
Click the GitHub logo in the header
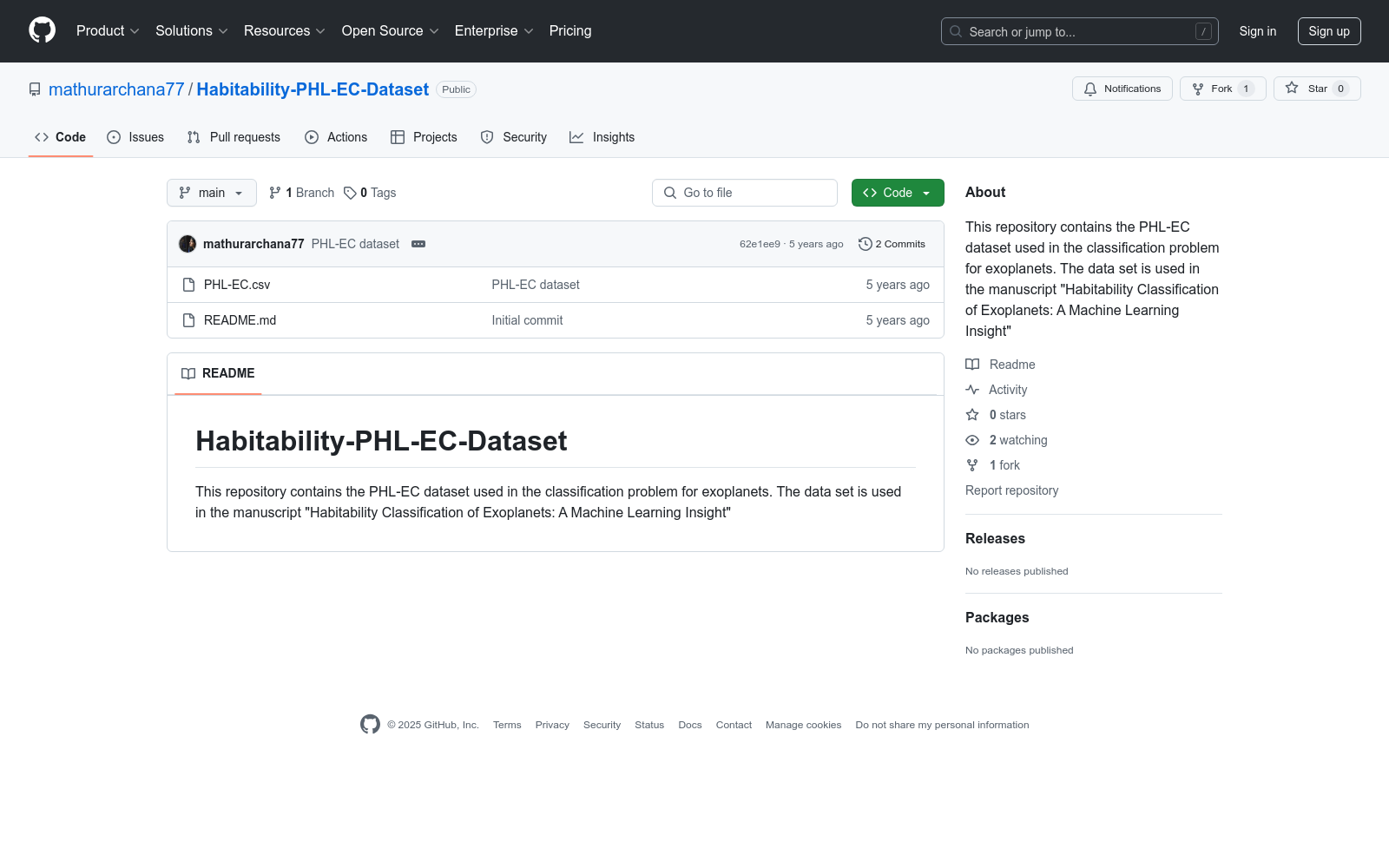(x=42, y=30)
